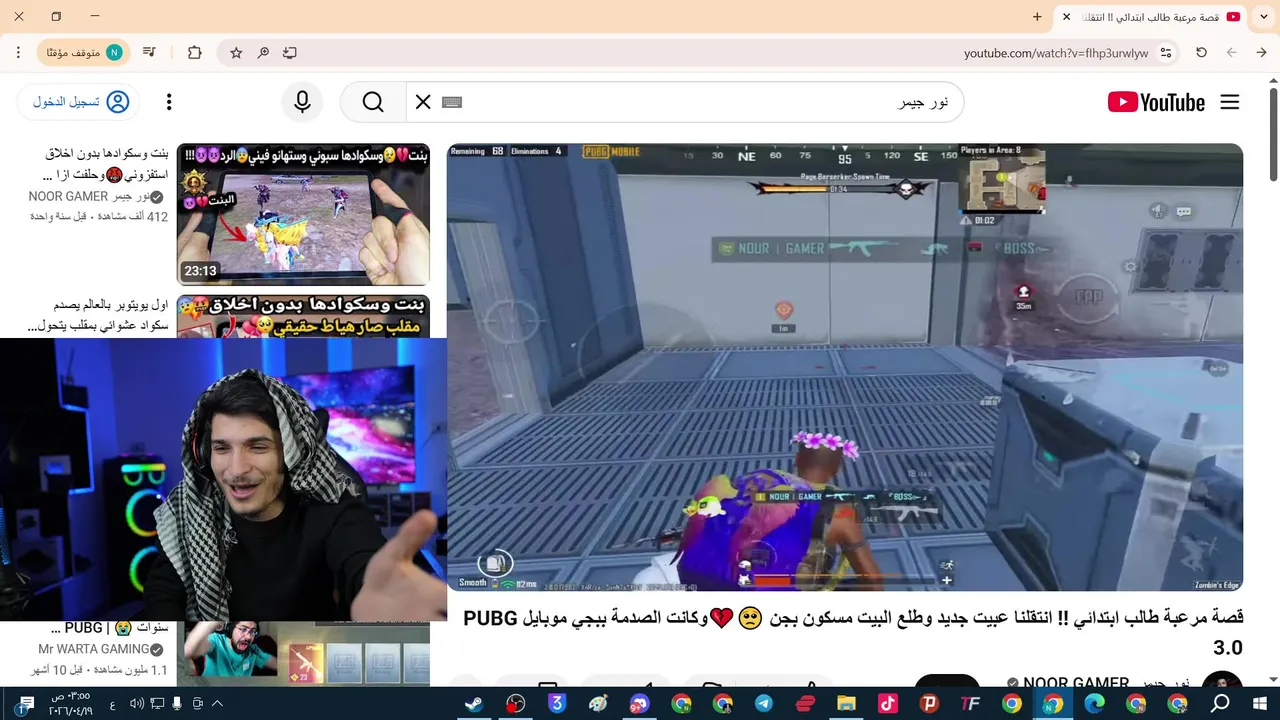Open Microsoft Edge from the taskbar
Image resolution: width=1280 pixels, height=720 pixels.
[x=1094, y=704]
